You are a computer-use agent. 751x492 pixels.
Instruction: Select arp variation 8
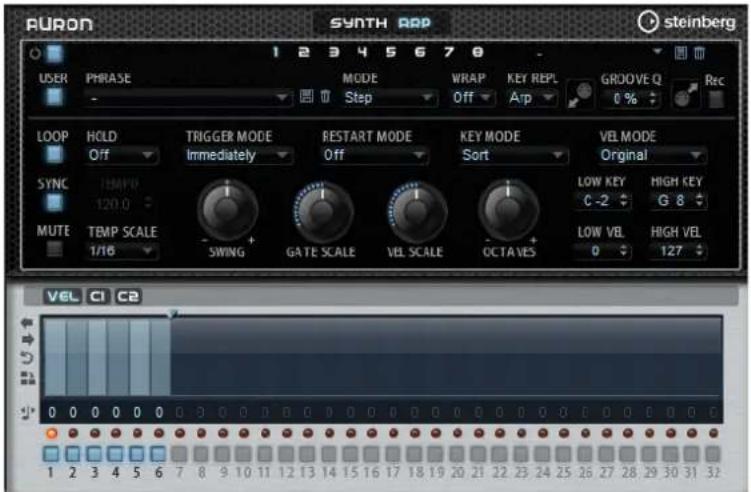click(x=478, y=52)
